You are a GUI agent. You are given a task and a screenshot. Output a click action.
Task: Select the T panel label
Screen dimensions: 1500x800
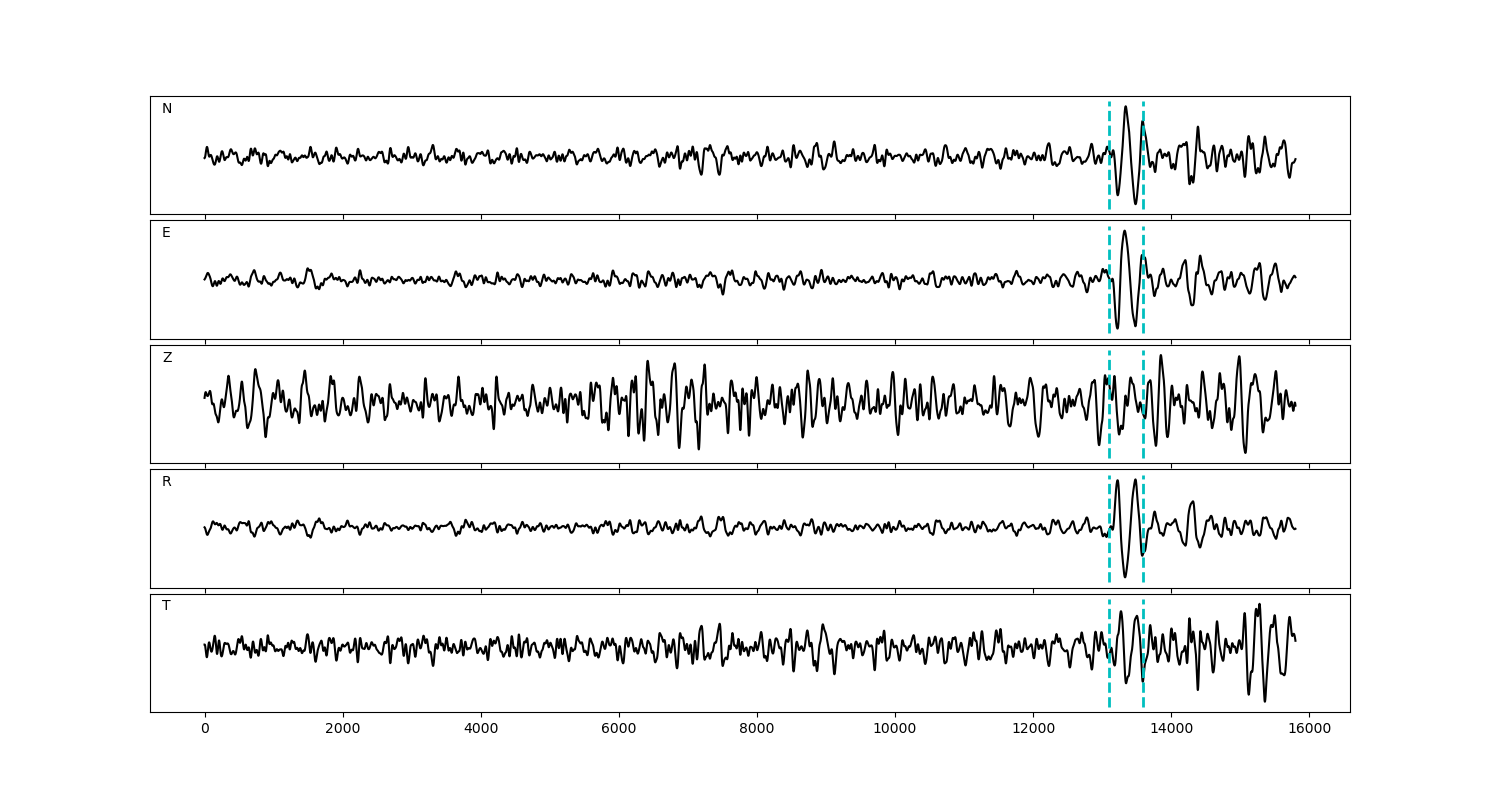pyautogui.click(x=166, y=606)
